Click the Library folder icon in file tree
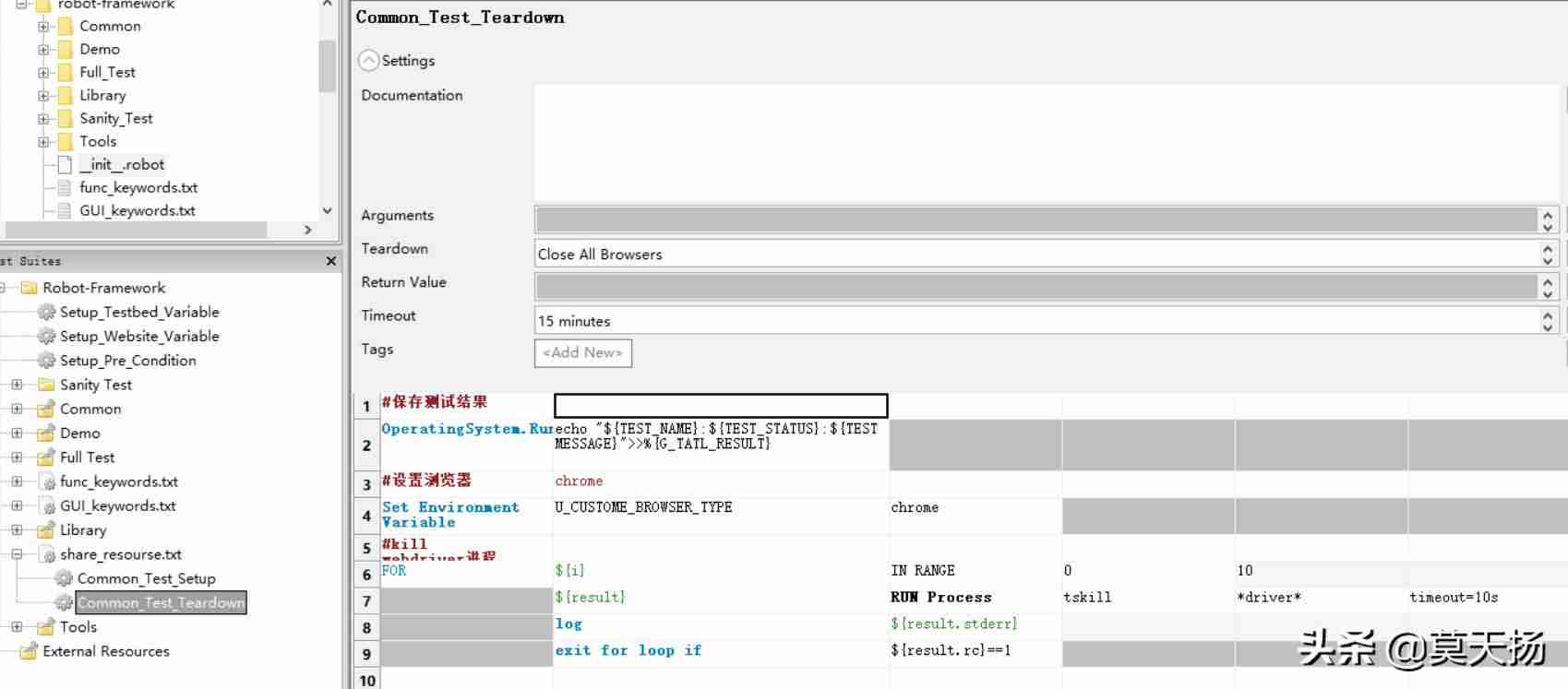This screenshot has width=1568, height=689. tap(65, 95)
